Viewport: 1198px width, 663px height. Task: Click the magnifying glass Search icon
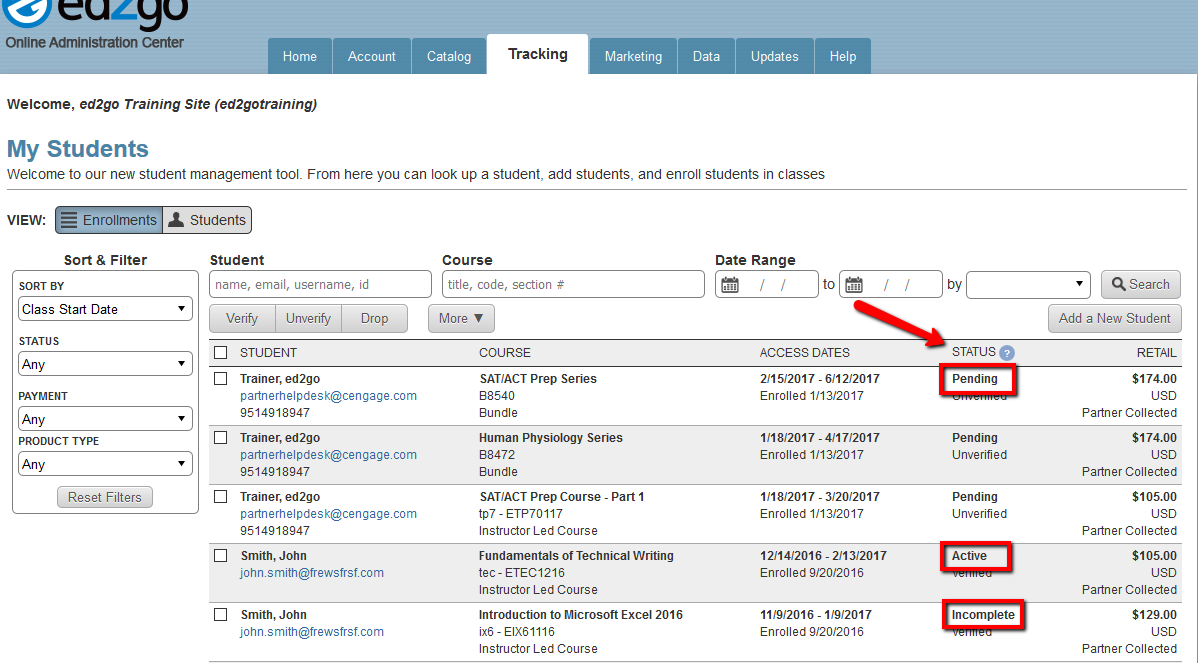point(1117,284)
